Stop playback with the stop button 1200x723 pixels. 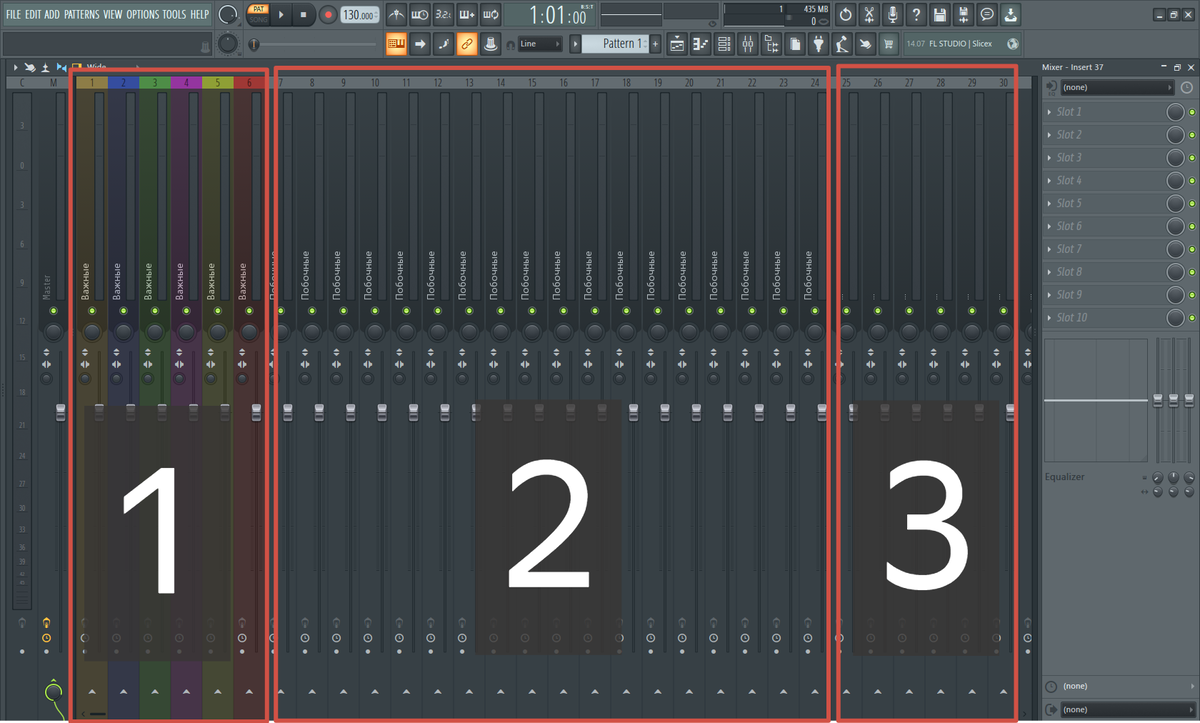[x=303, y=15]
